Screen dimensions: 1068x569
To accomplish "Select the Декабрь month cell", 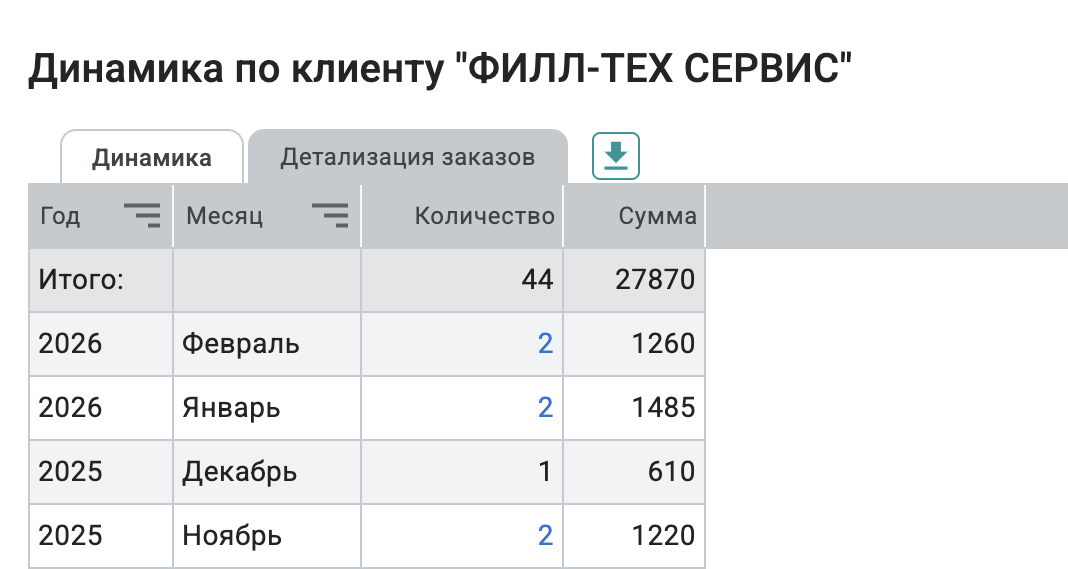I will point(240,472).
